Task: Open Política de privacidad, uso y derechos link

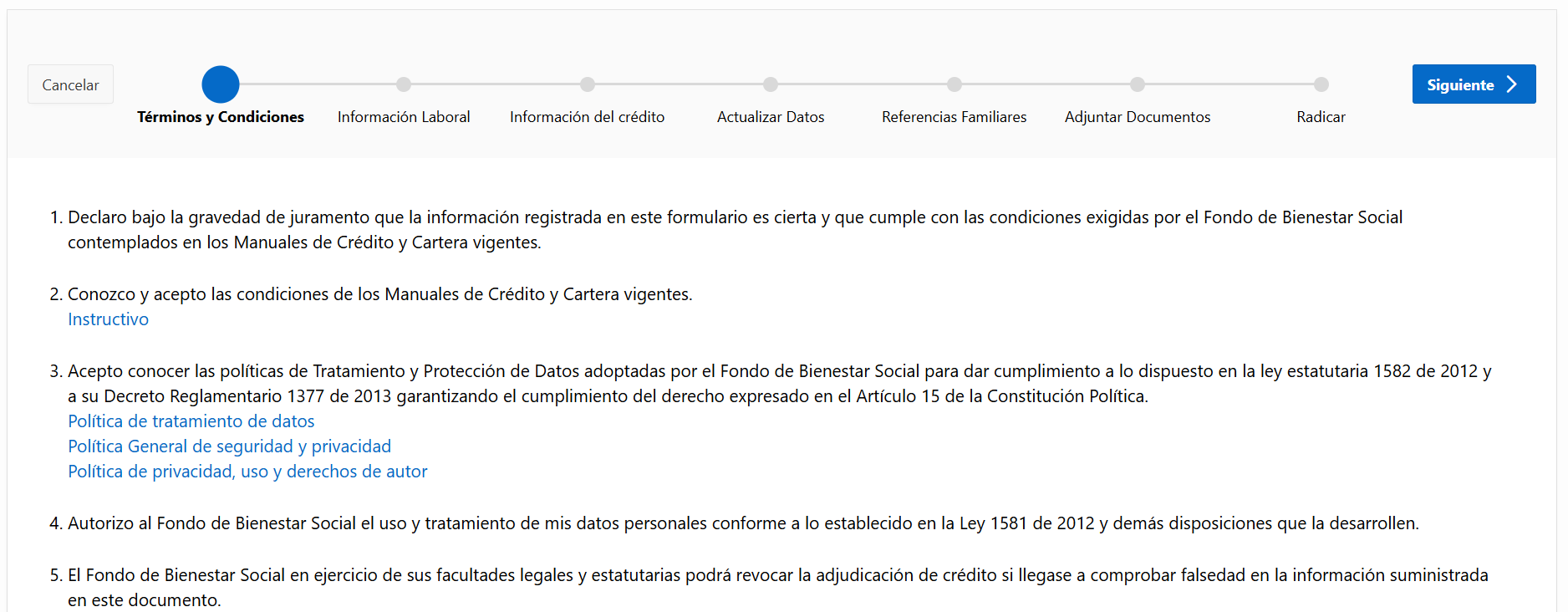Action: click(x=247, y=472)
